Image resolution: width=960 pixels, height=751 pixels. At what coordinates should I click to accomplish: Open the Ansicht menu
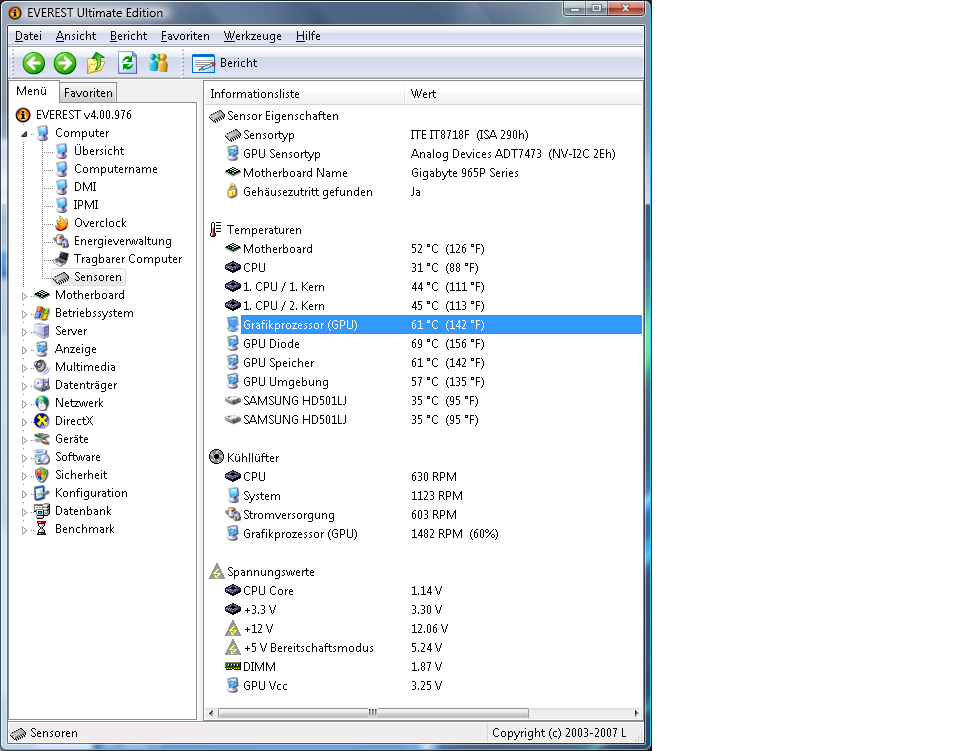(x=76, y=36)
